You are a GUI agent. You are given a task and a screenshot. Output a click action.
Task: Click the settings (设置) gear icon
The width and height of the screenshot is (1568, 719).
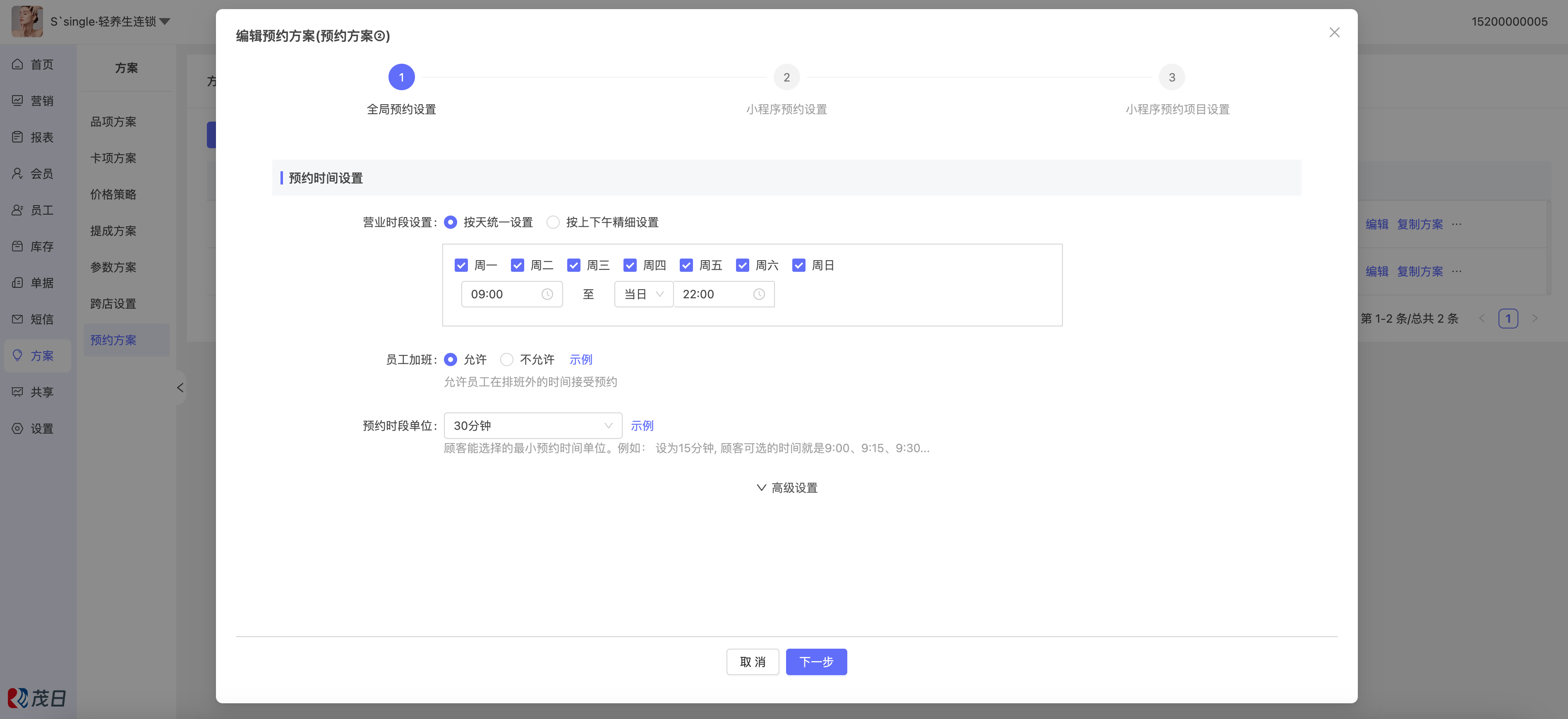(x=18, y=429)
